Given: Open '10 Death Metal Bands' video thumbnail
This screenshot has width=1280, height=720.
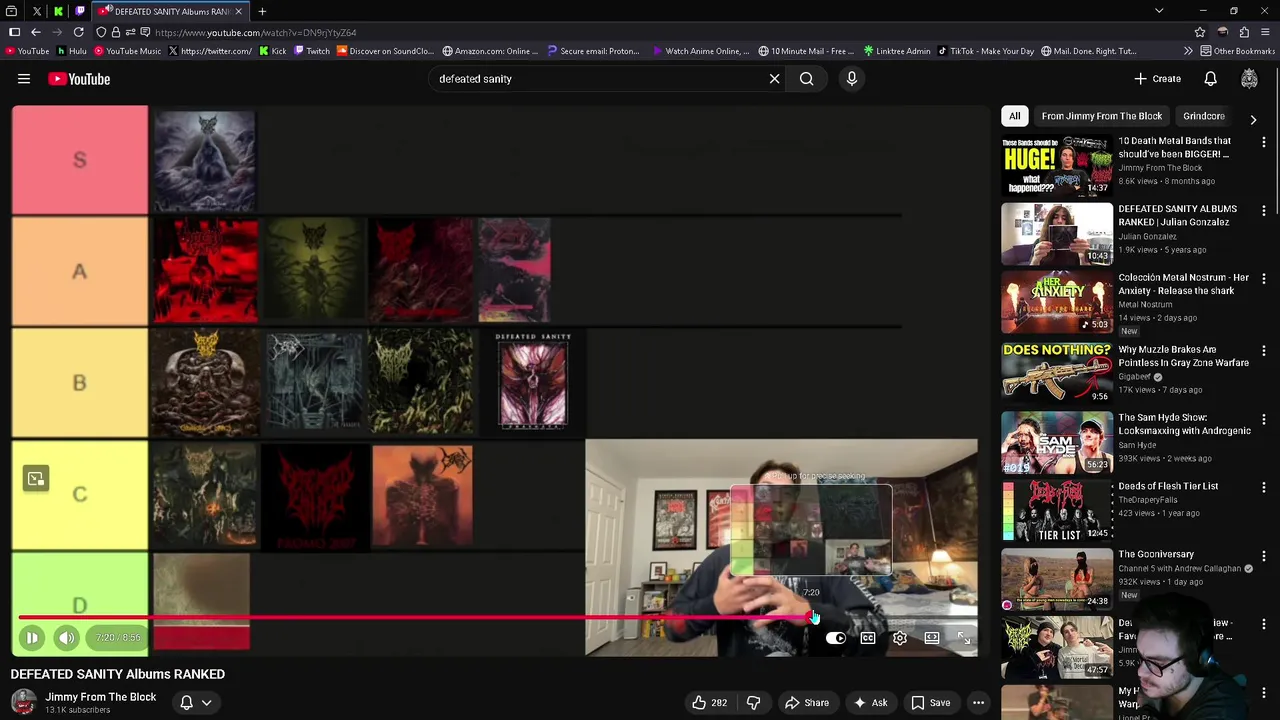Looking at the screenshot, I should (x=1057, y=165).
